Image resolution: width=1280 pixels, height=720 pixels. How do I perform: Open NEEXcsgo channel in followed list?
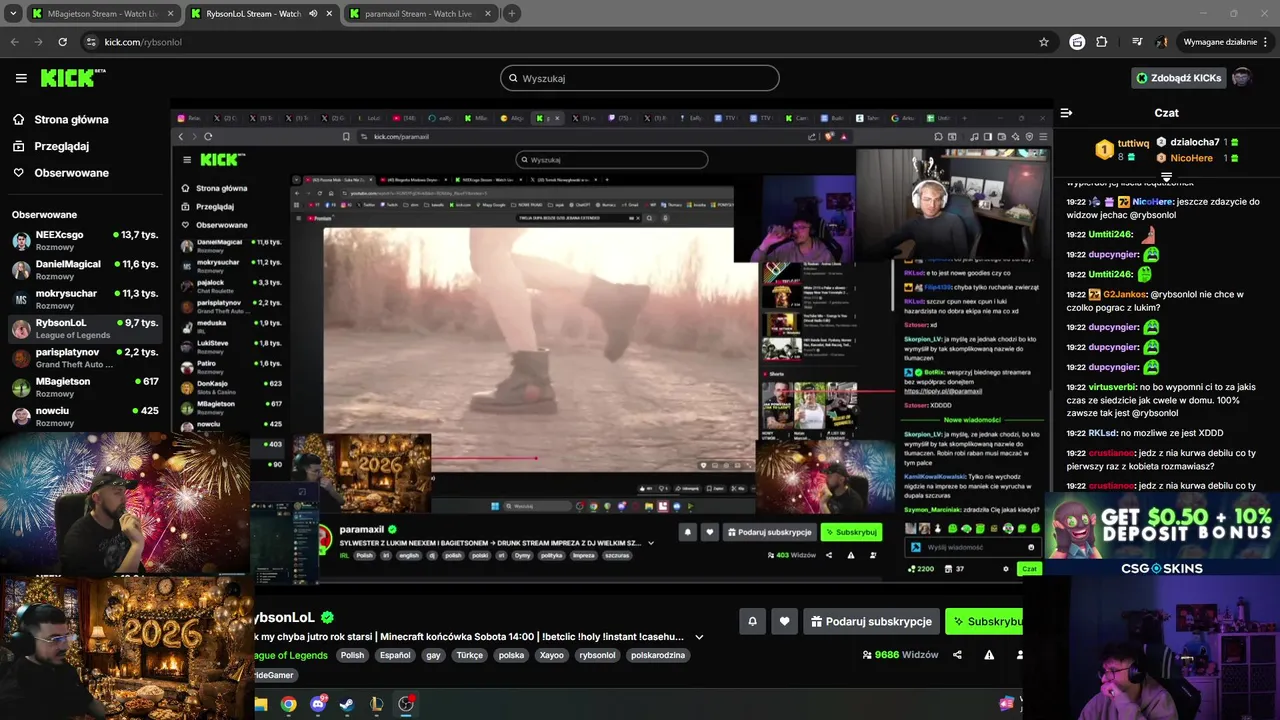85,240
